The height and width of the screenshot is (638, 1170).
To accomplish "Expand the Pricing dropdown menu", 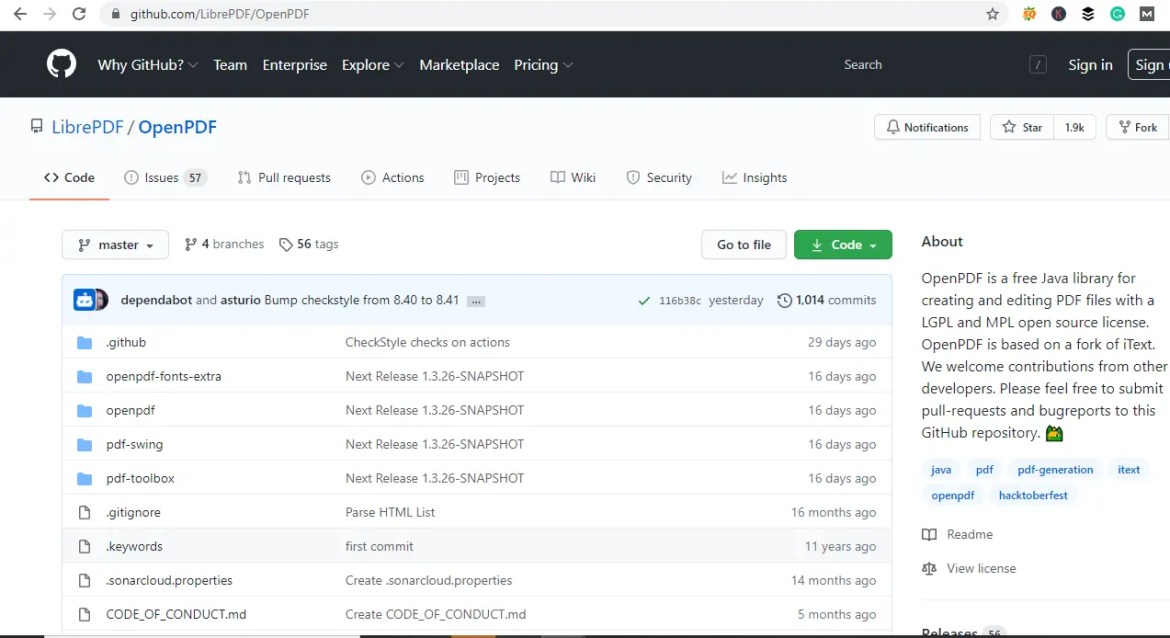I will pos(542,65).
